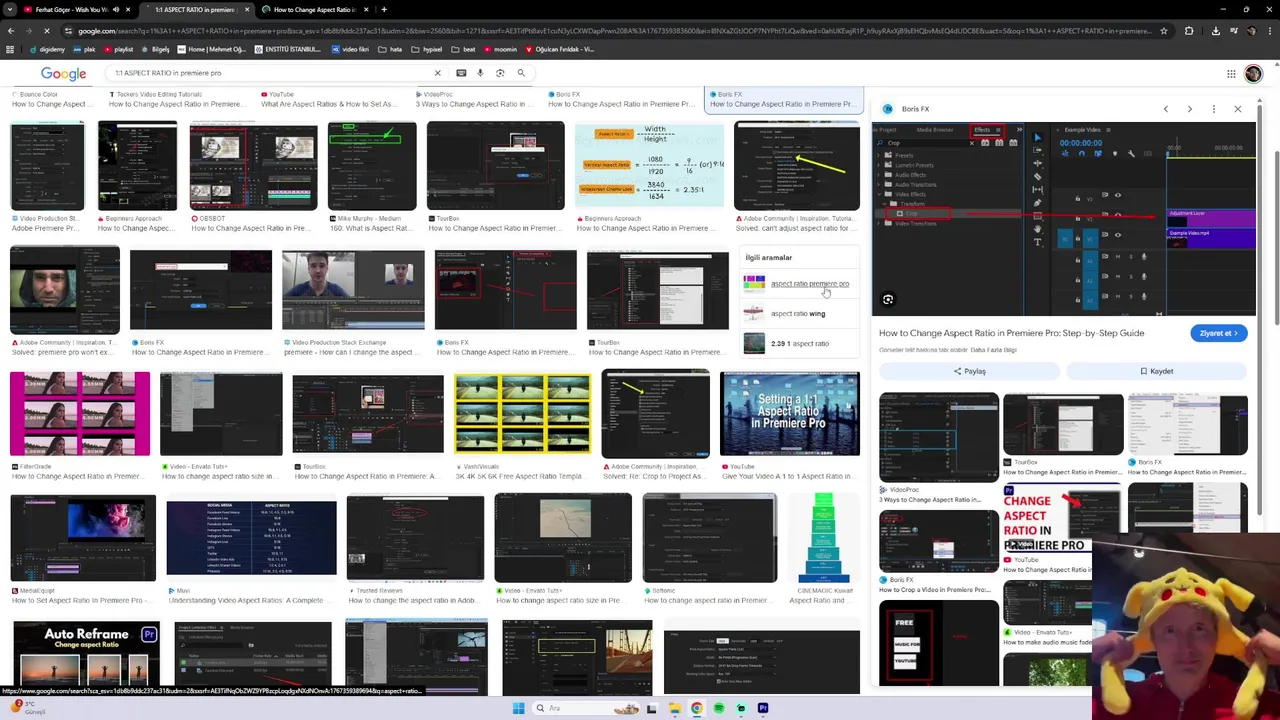Viewport: 1280px width, 720px height.
Task: Click the Paylaş share button
Action: tap(969, 371)
